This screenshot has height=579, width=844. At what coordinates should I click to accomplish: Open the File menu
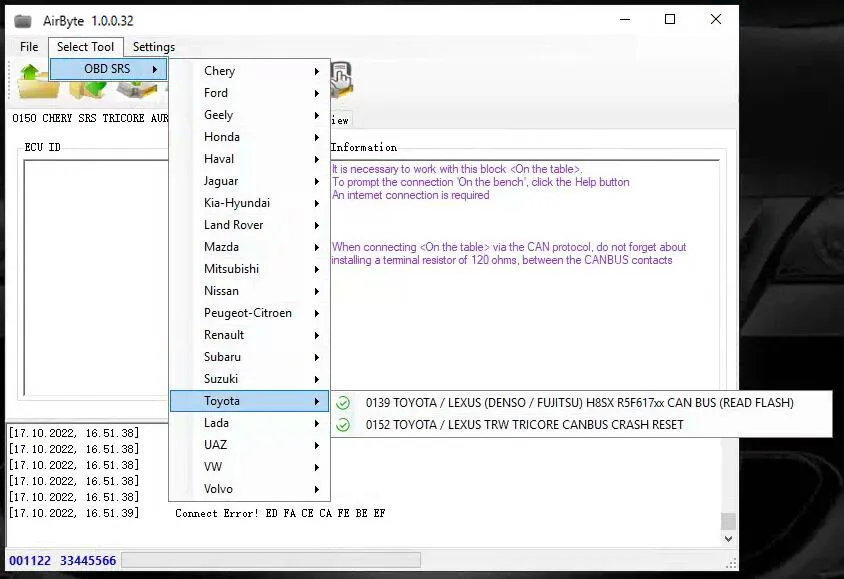click(29, 47)
